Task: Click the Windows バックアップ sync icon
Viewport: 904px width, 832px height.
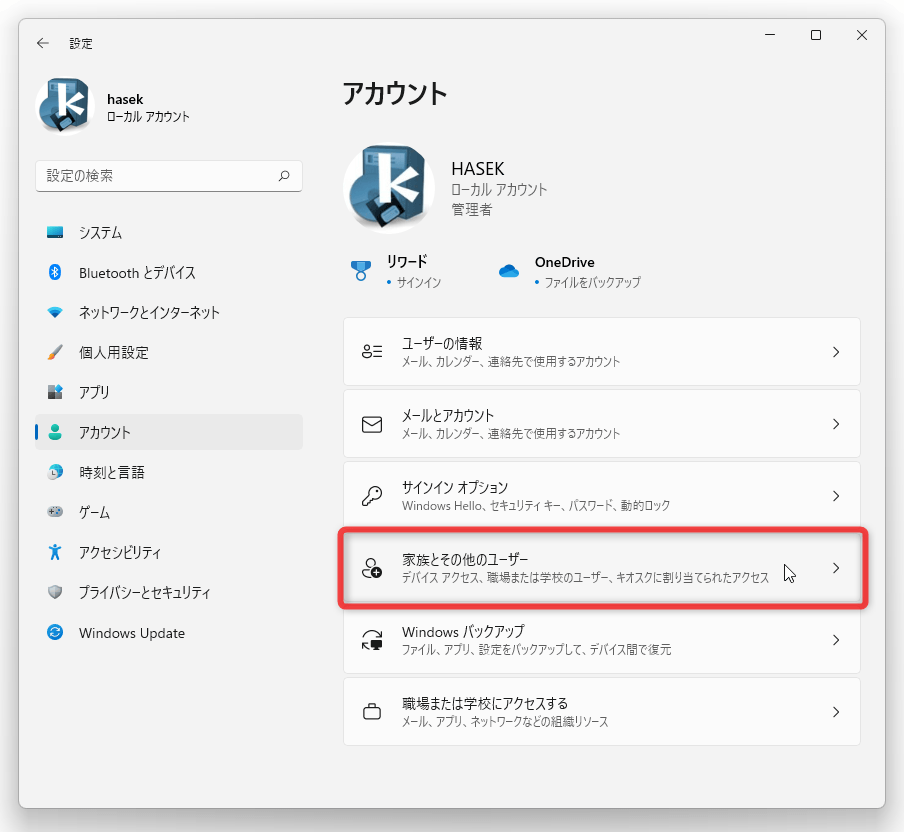Action: 372,640
